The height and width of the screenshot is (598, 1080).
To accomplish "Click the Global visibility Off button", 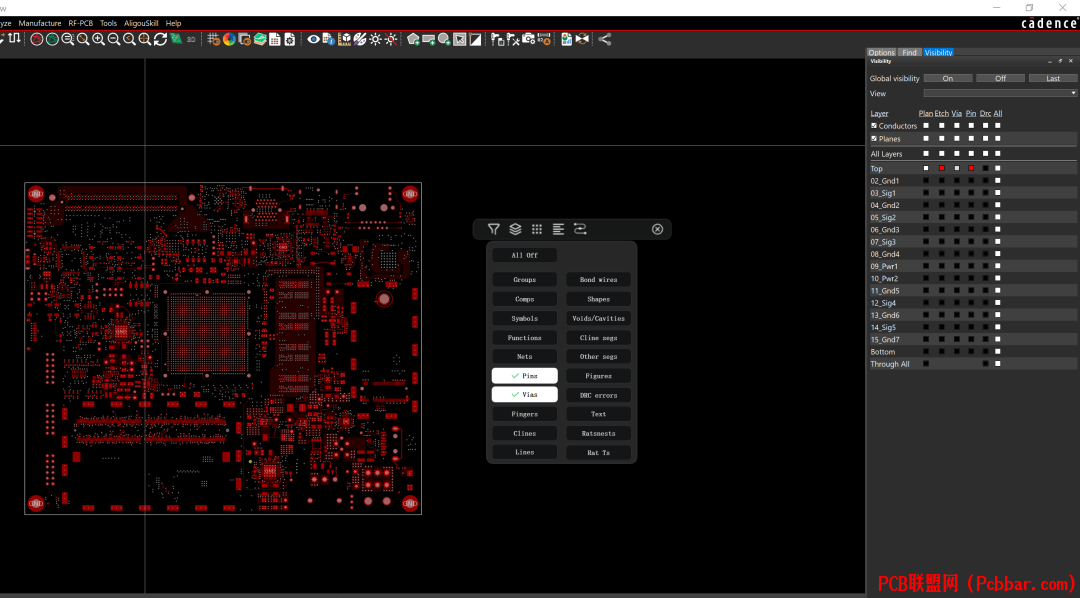I will pyautogui.click(x=1000, y=79).
